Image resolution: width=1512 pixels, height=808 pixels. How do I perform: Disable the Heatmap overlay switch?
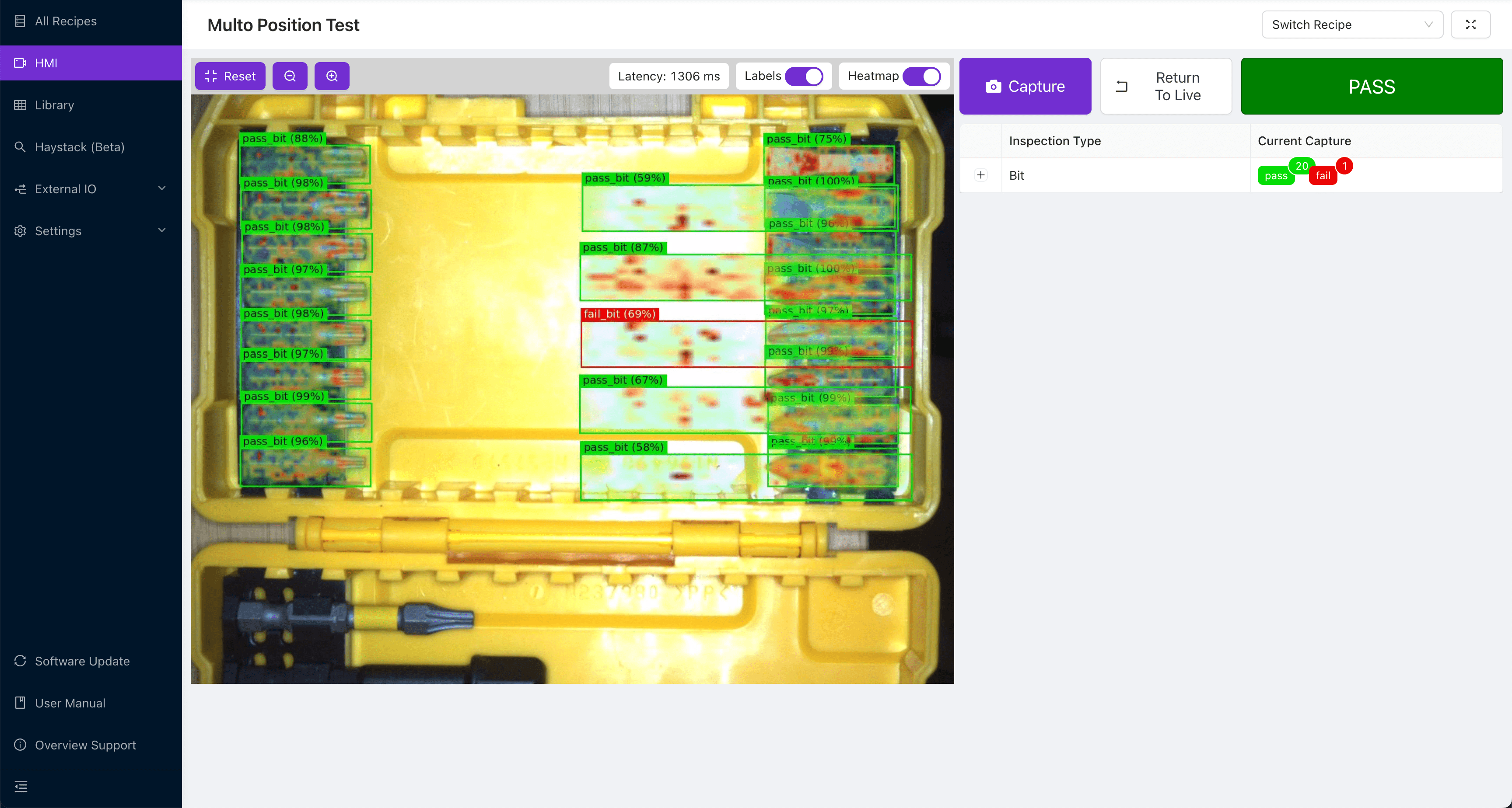(x=921, y=76)
